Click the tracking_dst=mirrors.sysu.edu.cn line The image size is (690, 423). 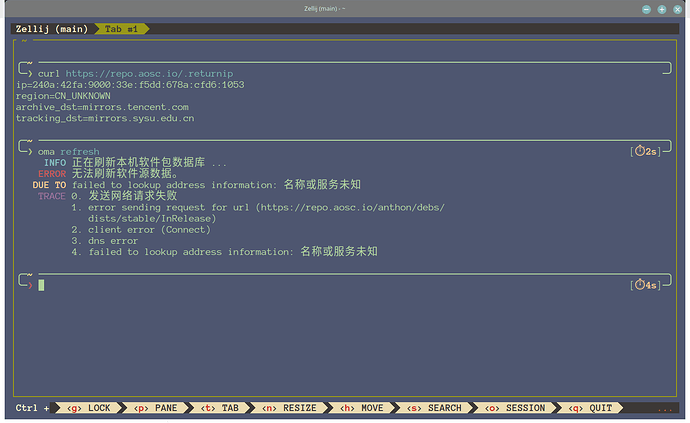click(x=105, y=118)
